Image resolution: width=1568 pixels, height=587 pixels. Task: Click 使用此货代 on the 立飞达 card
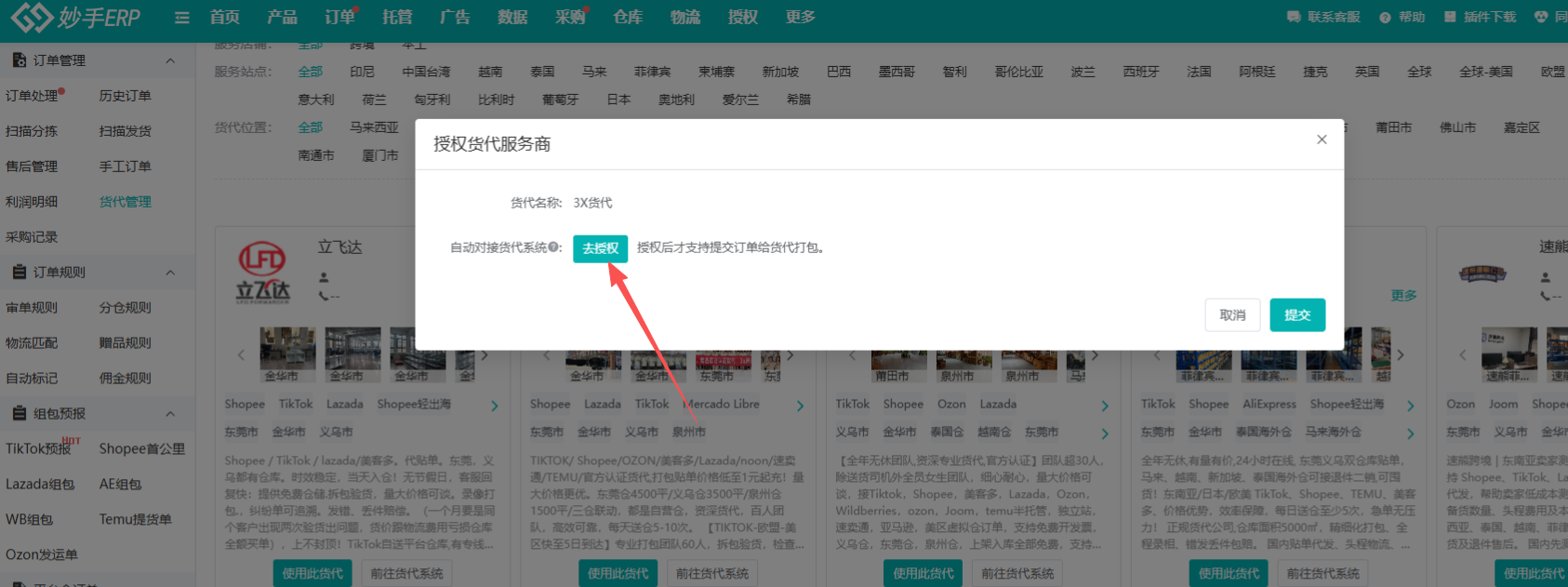pos(312,574)
